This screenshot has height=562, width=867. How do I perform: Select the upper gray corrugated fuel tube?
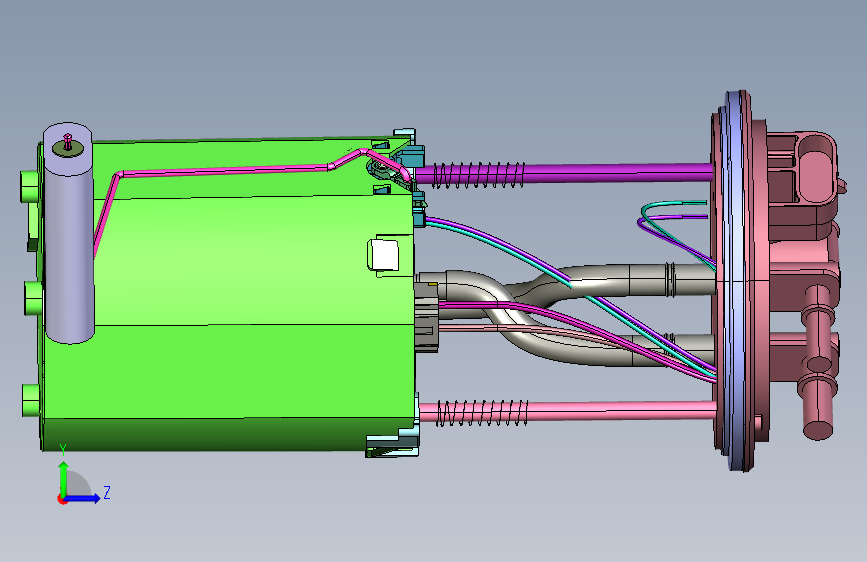(x=641, y=278)
